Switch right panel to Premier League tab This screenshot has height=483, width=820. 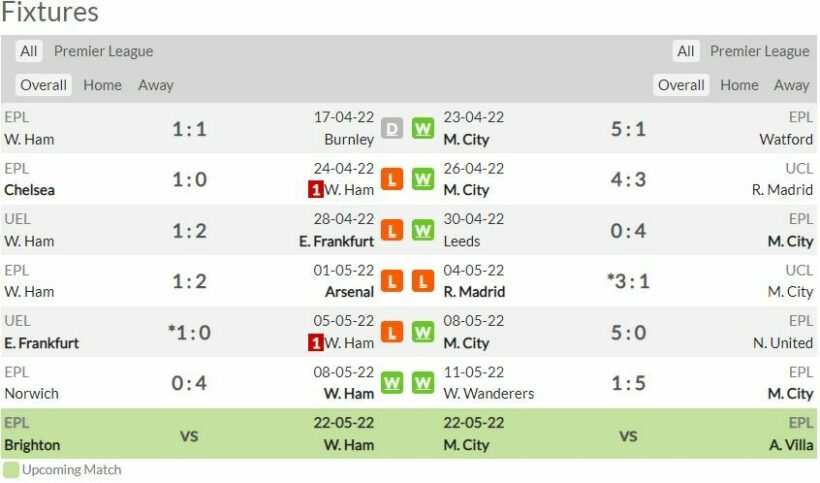click(759, 51)
